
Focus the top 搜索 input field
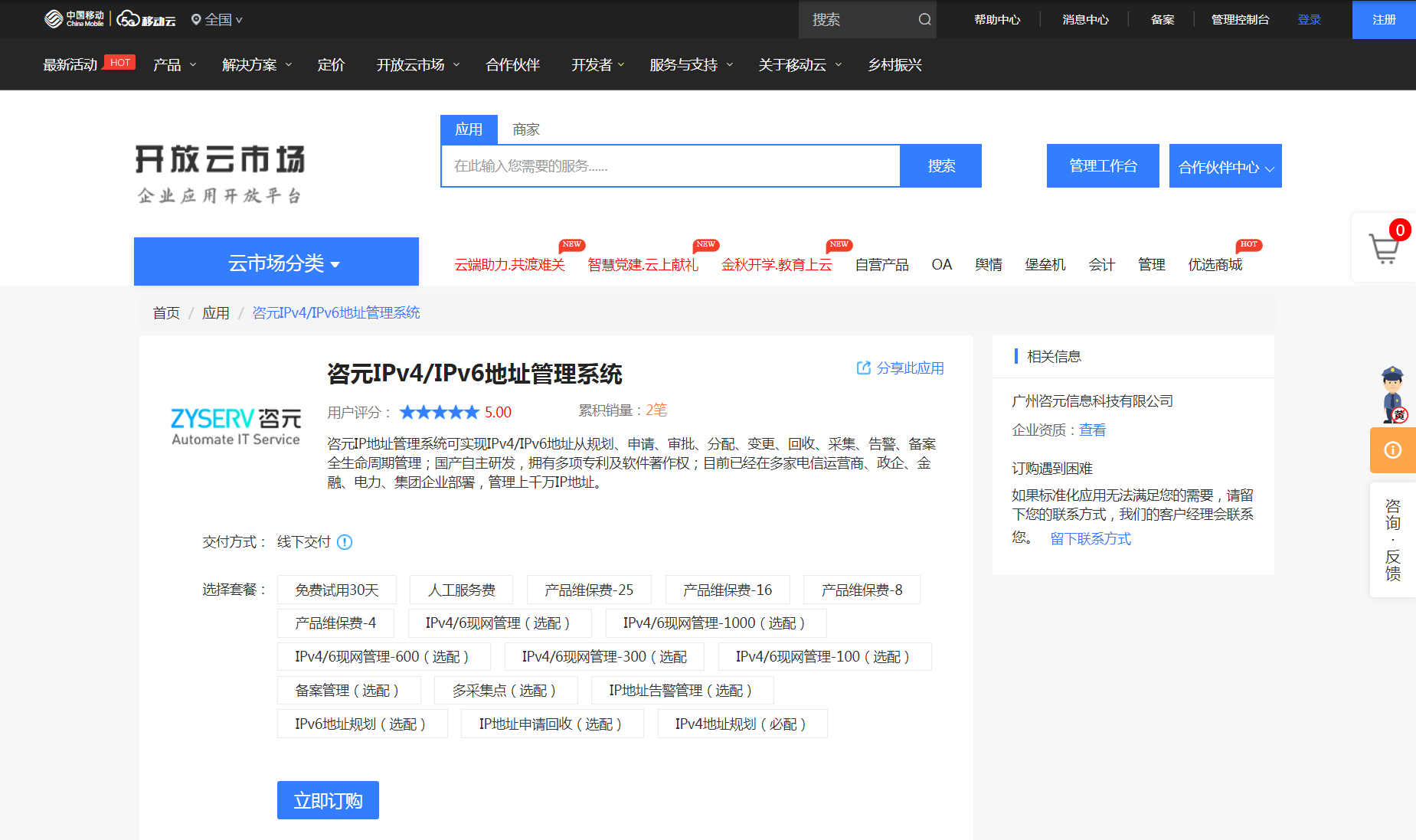click(858, 20)
